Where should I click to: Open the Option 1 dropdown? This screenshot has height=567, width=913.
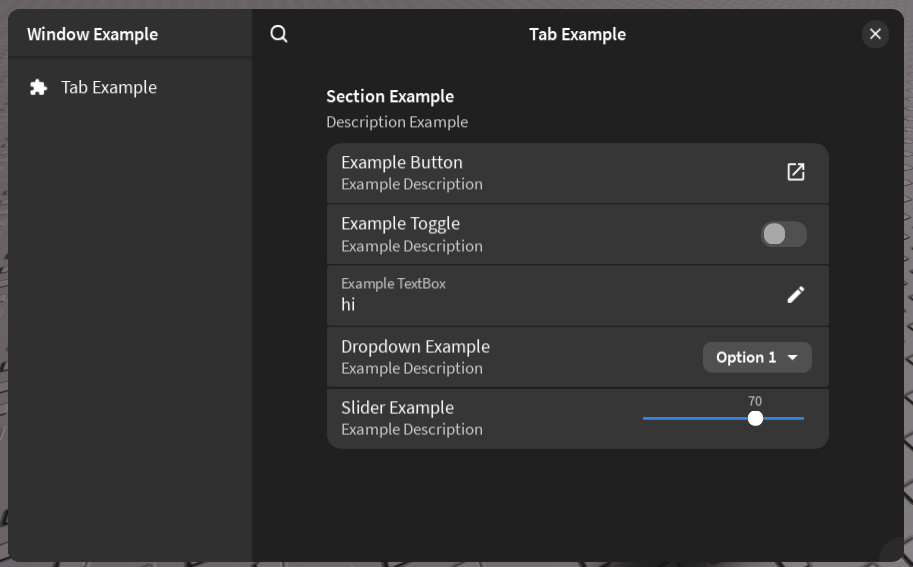coord(757,357)
